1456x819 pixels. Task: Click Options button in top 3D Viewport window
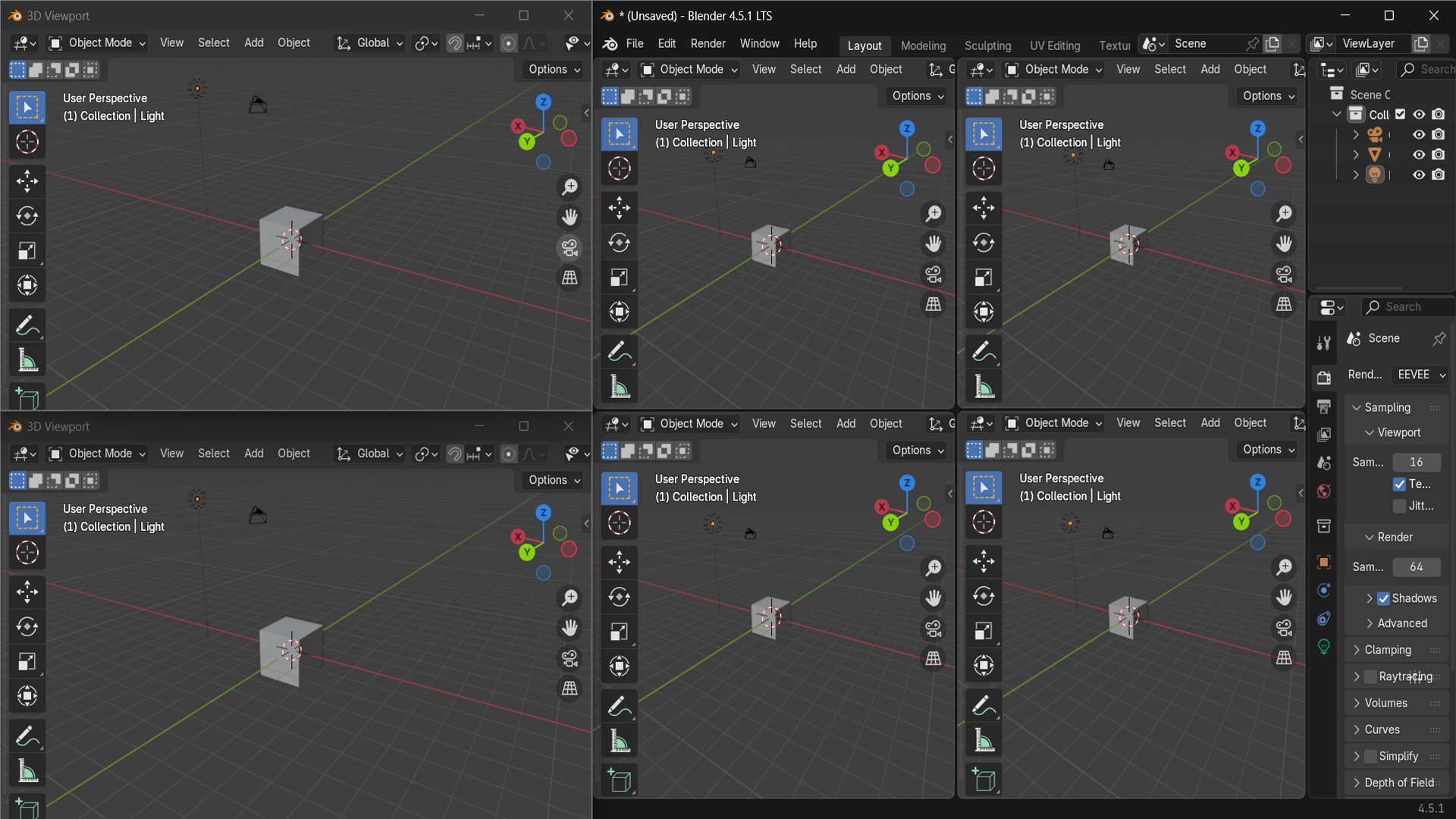pos(554,70)
